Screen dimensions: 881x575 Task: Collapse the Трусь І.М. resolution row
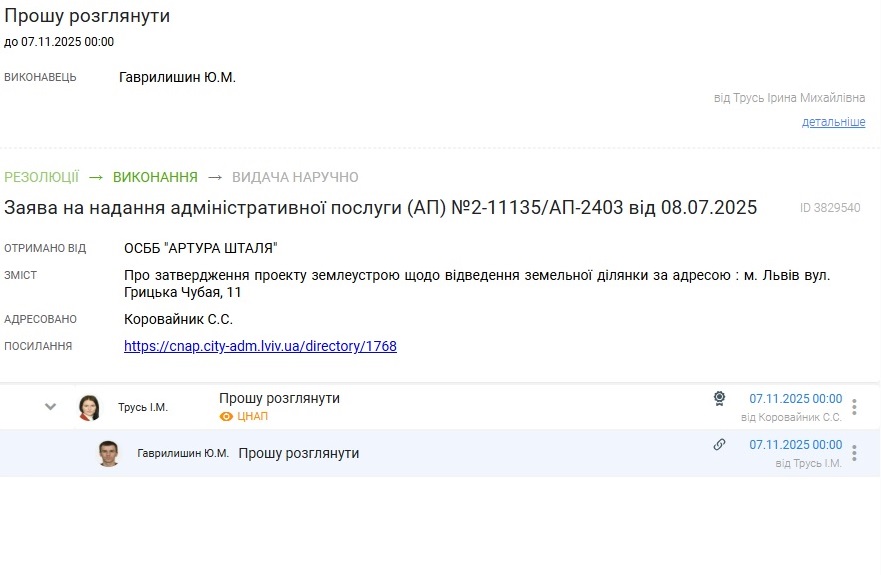51,407
